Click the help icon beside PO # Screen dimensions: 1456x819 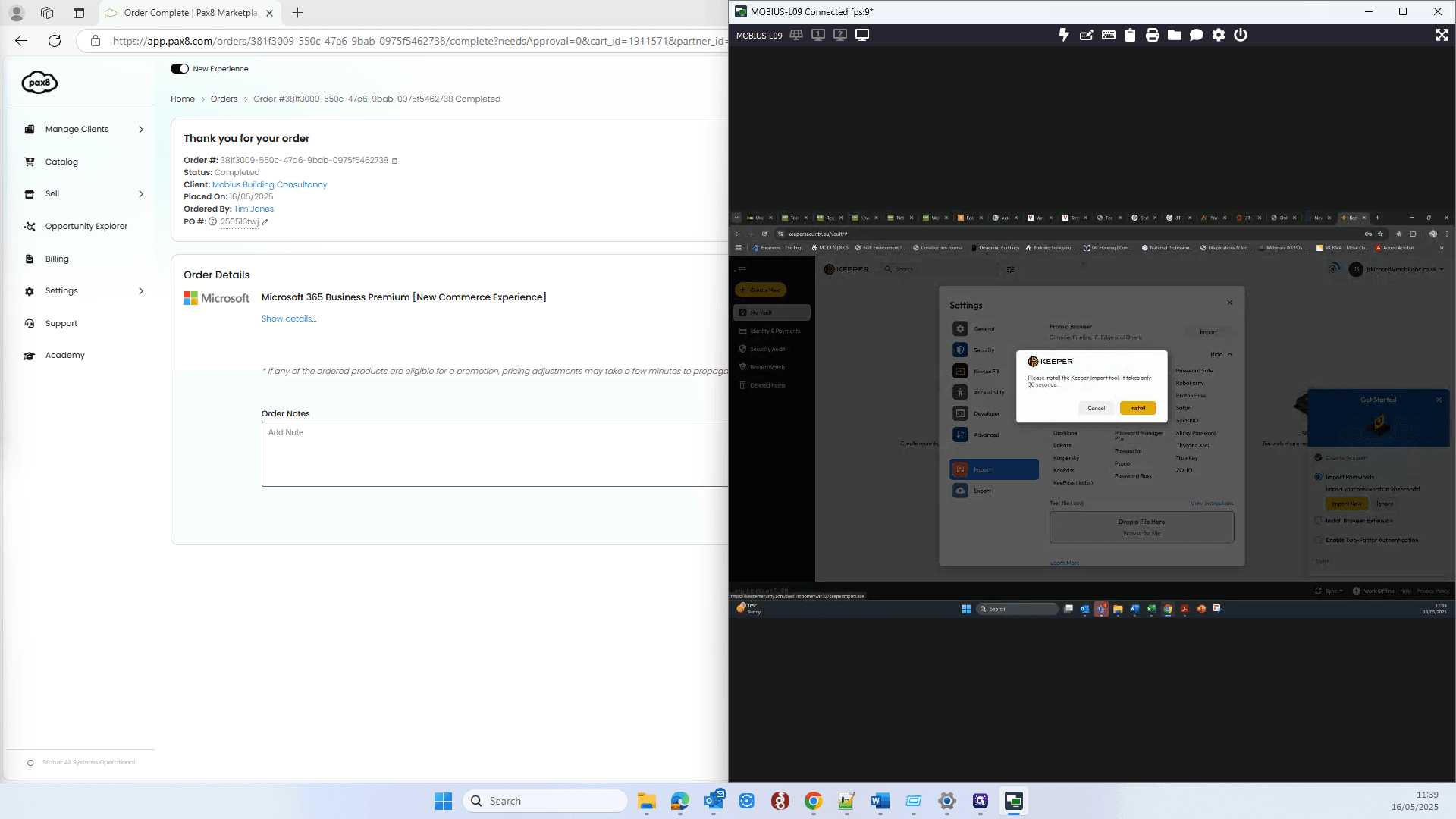point(213,222)
